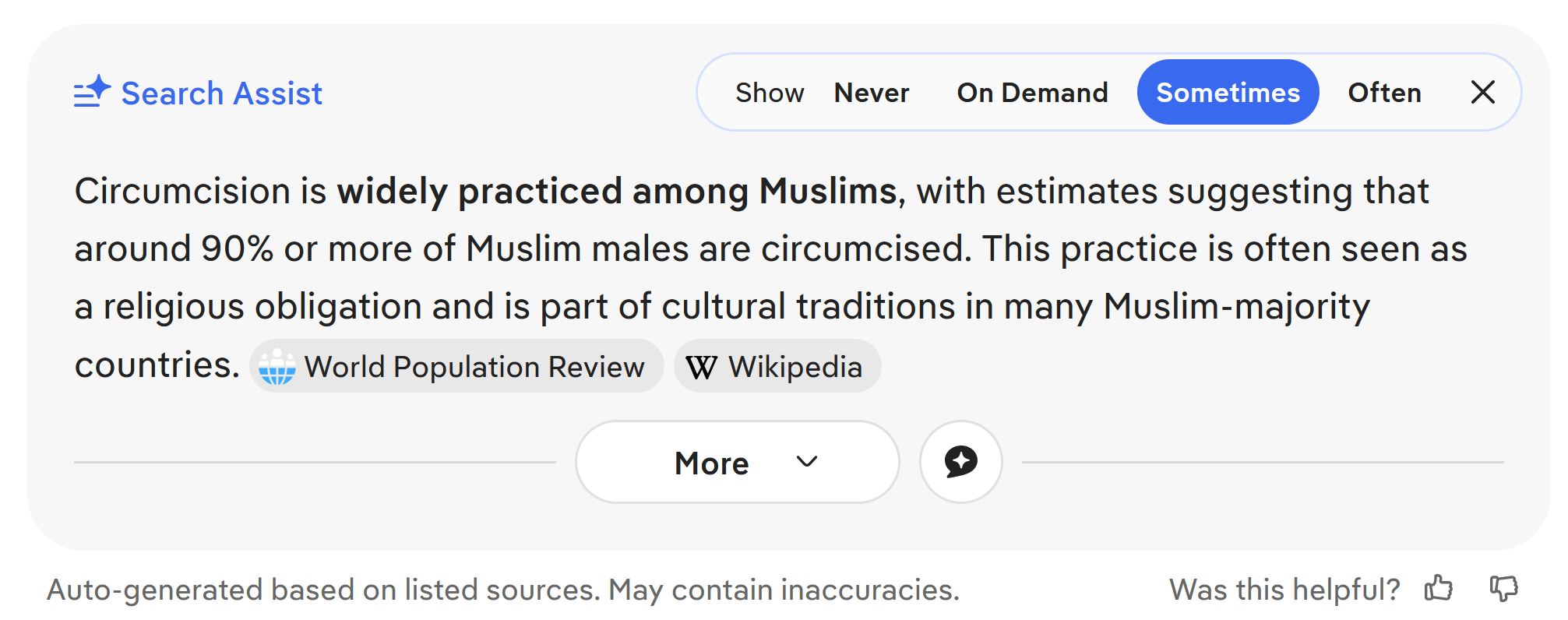Image resolution: width=1568 pixels, height=620 pixels.
Task: Open the AI chat bubble icon
Action: point(960,462)
